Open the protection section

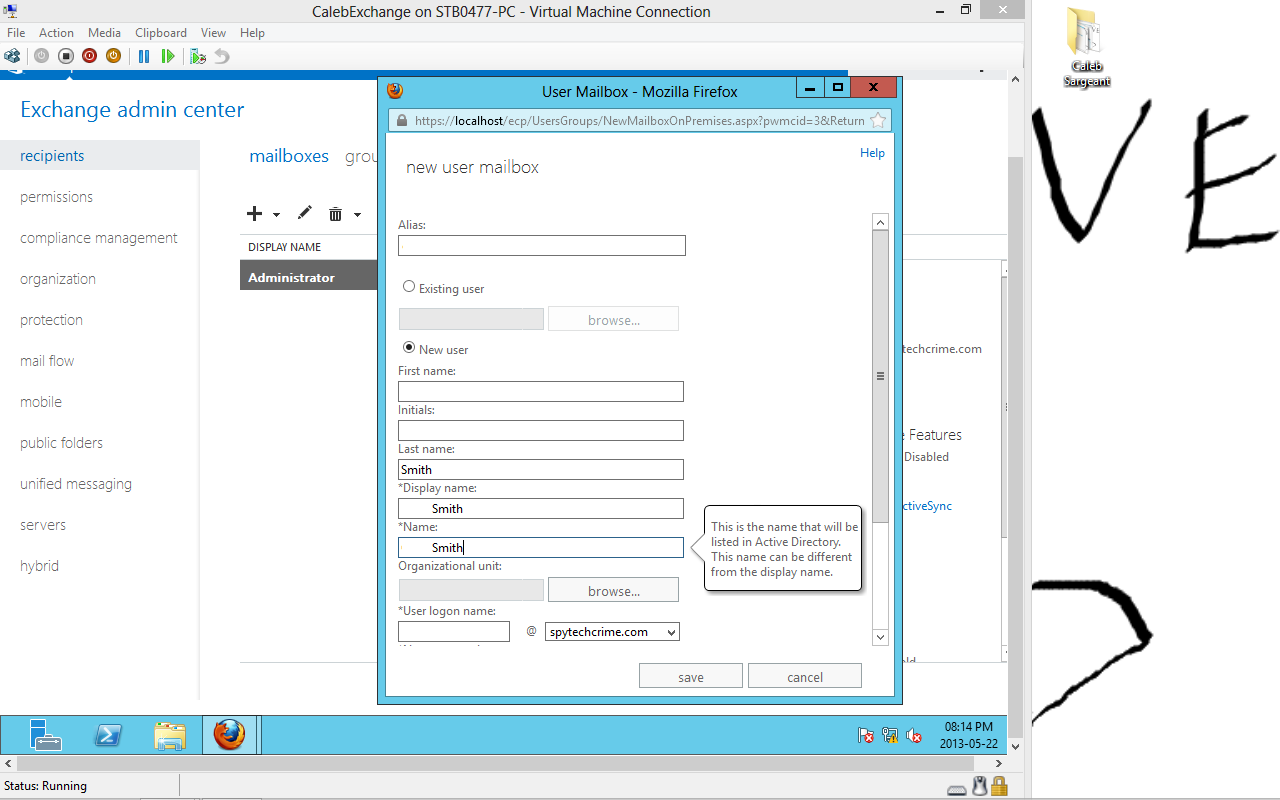pos(52,320)
